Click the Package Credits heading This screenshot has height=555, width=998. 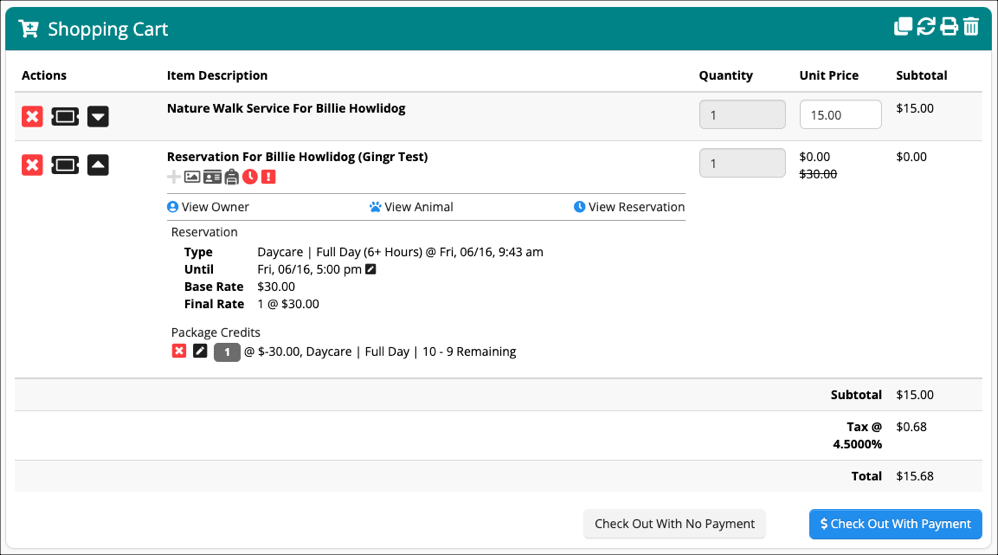coord(216,332)
